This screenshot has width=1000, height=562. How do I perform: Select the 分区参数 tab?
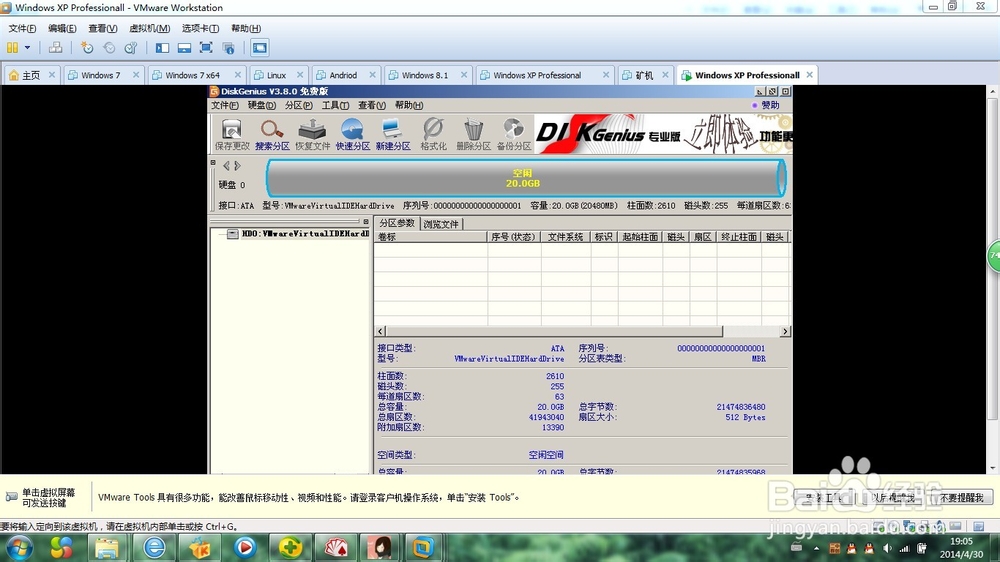point(397,223)
